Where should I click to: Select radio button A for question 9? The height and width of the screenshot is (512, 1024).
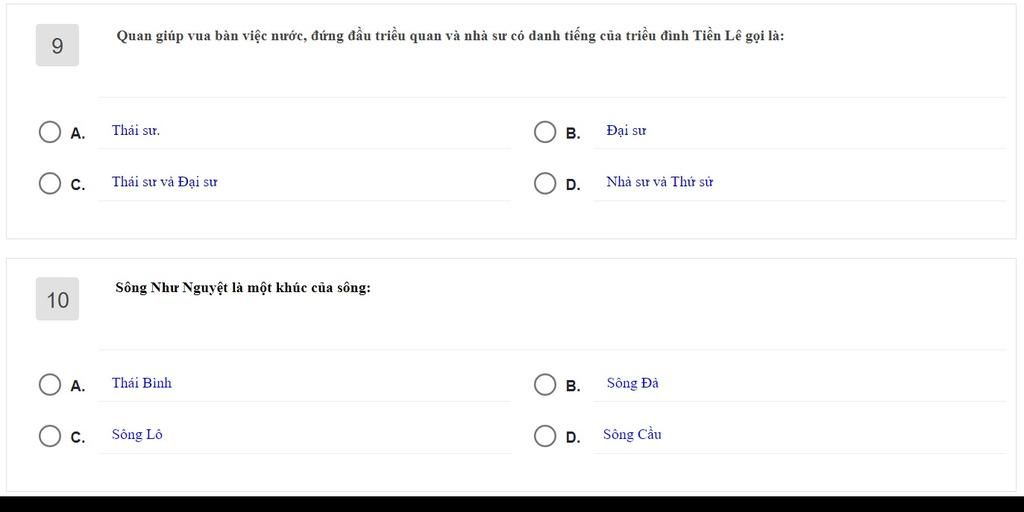pyautogui.click(x=50, y=132)
